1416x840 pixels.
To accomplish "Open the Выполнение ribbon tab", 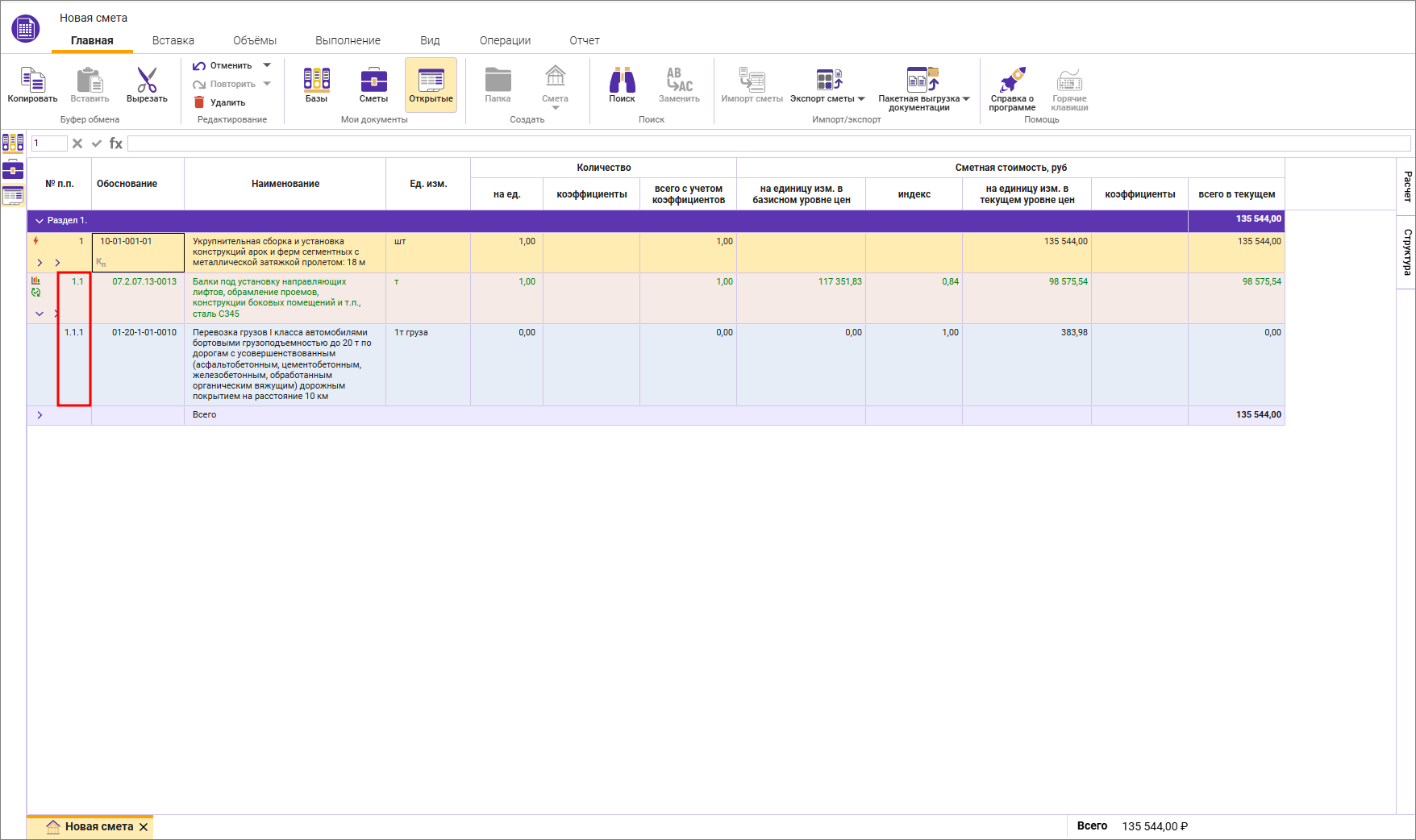I will (x=348, y=40).
